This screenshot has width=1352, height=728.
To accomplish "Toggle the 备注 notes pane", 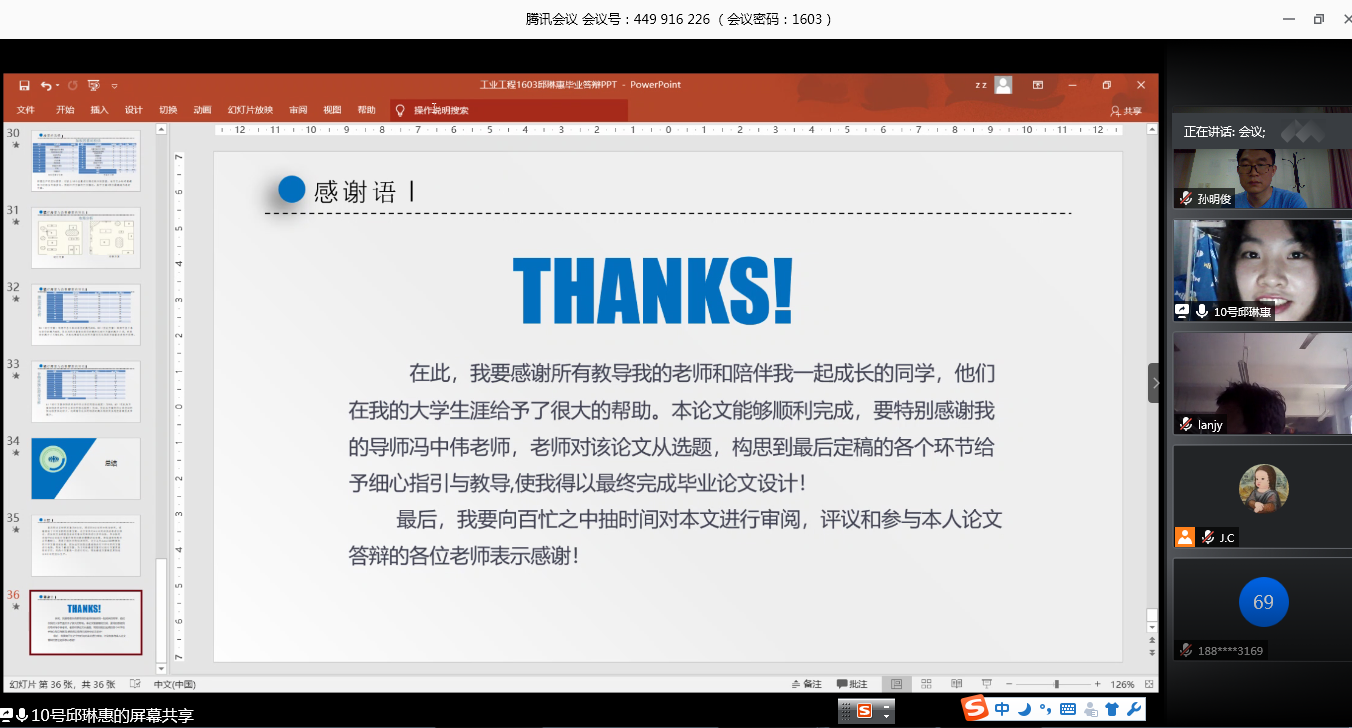I will pos(804,684).
